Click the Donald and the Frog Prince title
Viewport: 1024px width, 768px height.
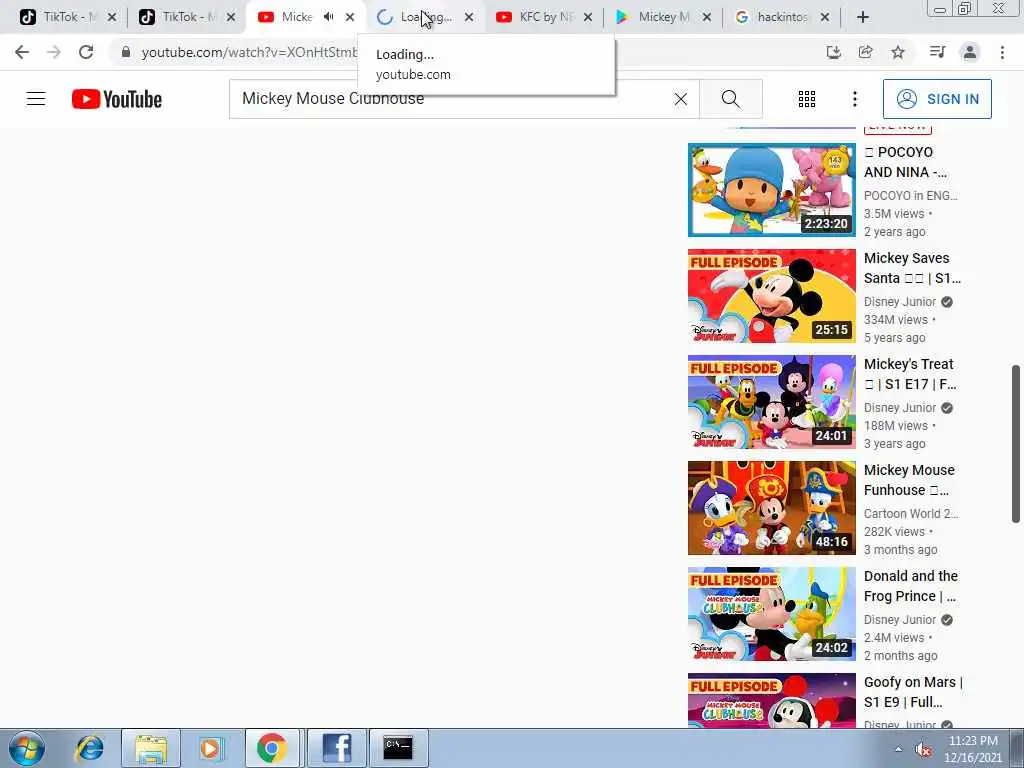click(x=911, y=586)
